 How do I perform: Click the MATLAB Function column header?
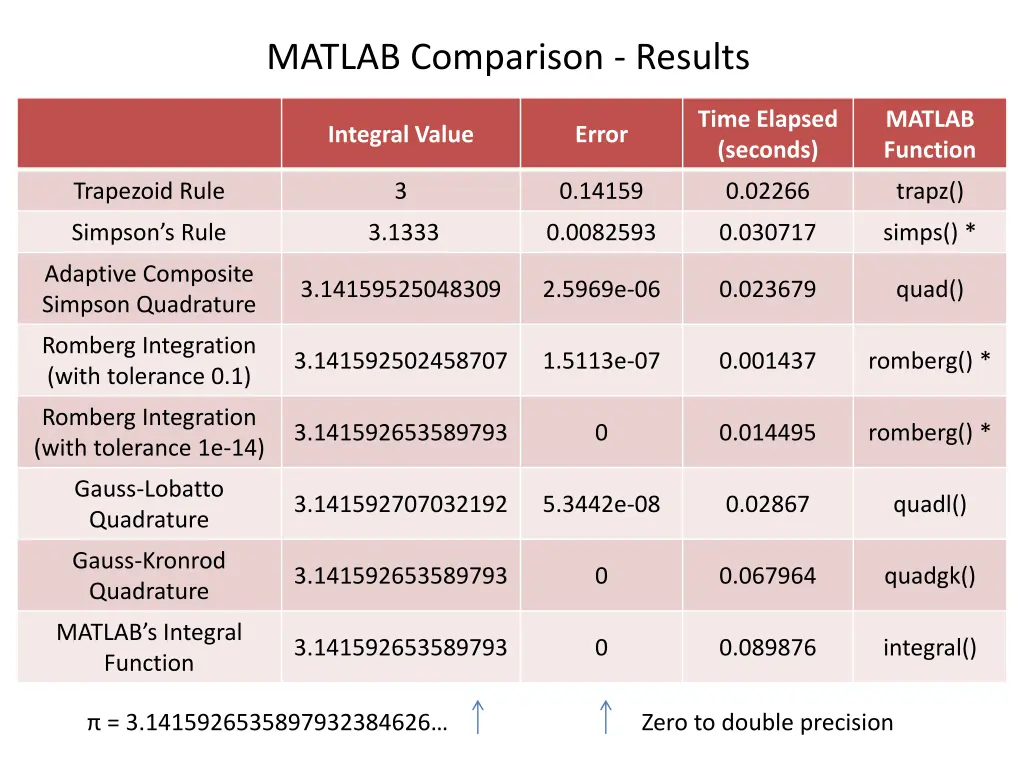click(x=929, y=134)
